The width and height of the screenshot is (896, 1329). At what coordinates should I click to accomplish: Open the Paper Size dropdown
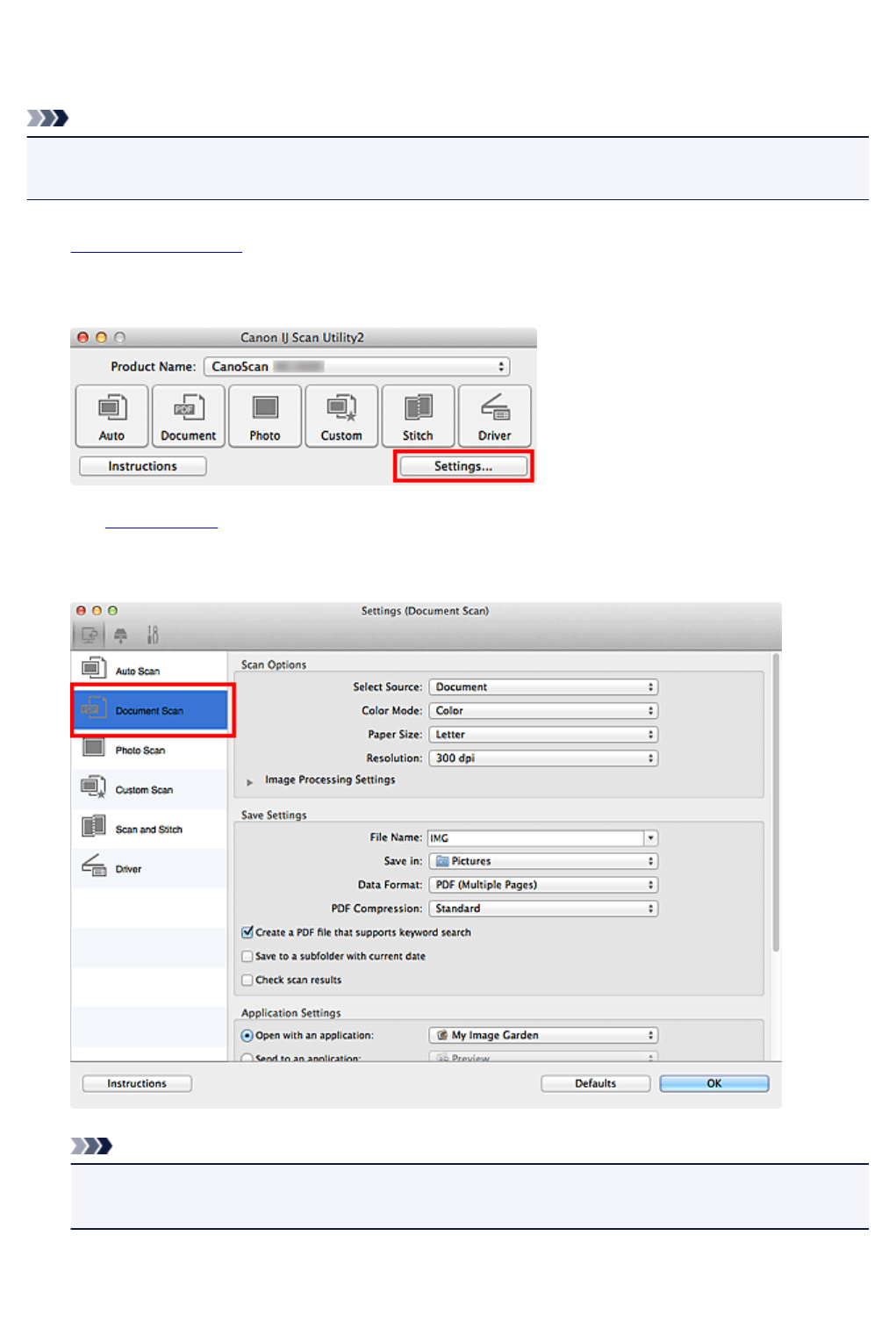pyautogui.click(x=543, y=735)
